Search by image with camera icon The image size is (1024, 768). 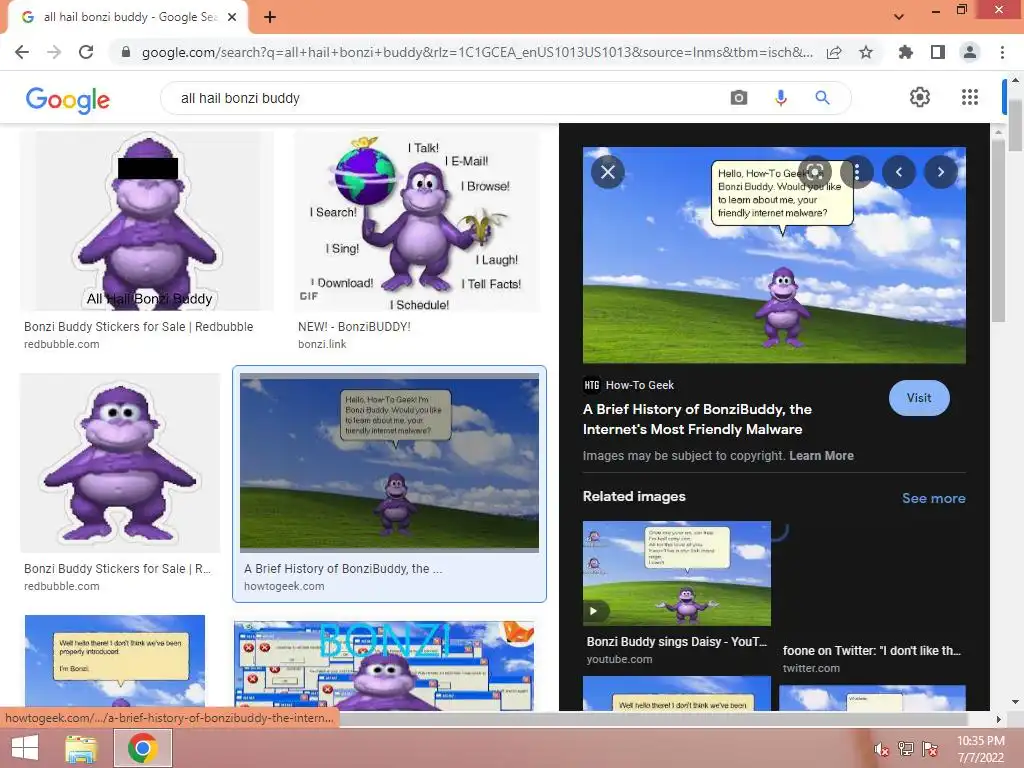click(739, 98)
